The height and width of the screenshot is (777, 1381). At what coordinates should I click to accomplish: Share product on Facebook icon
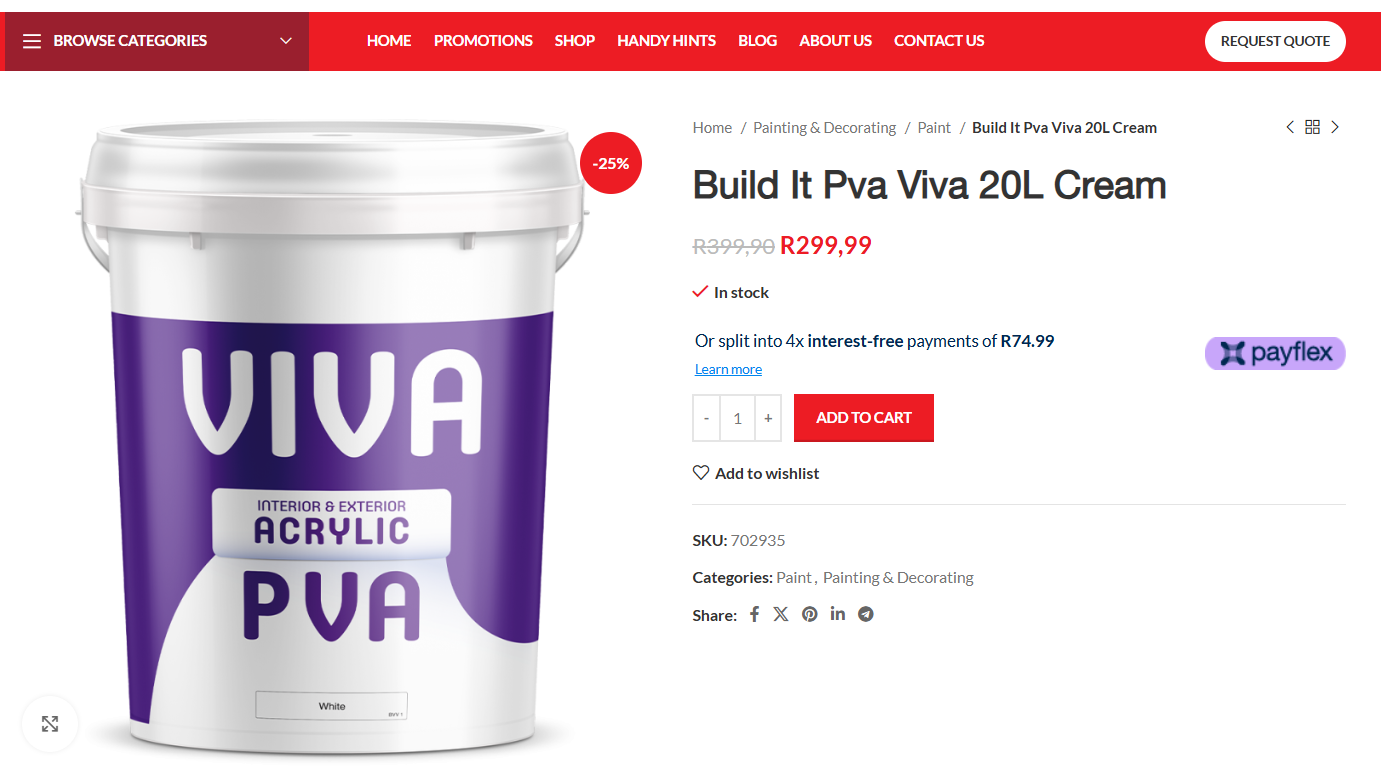coord(754,614)
